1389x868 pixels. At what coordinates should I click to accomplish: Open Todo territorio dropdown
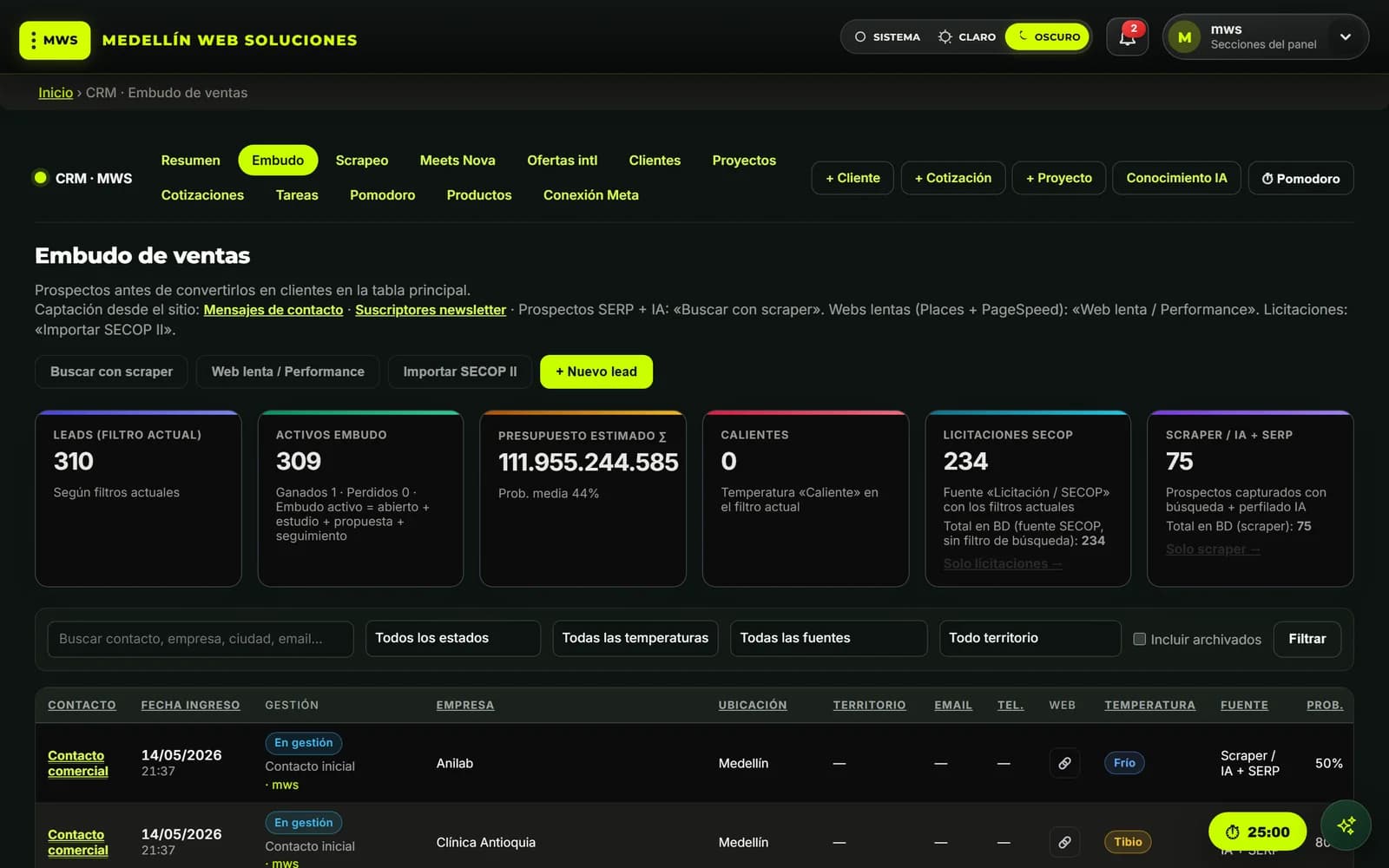point(1030,638)
